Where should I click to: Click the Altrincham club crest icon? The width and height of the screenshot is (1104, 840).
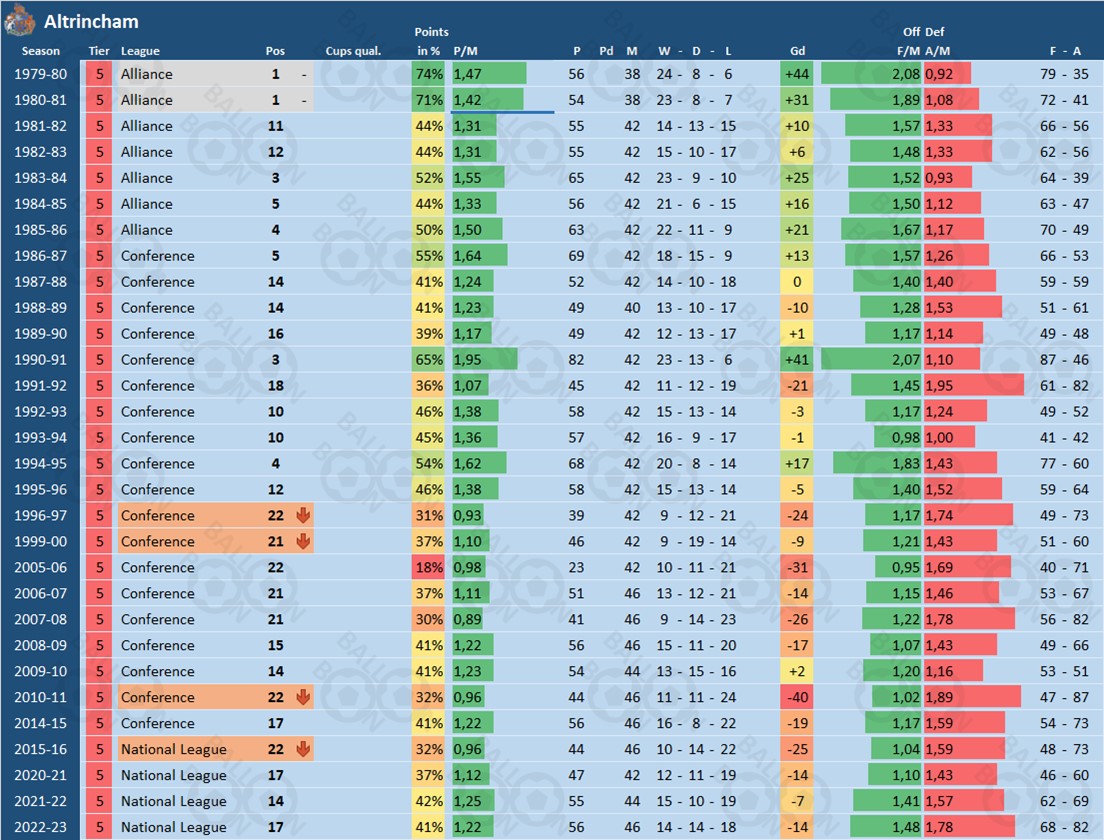point(19,19)
